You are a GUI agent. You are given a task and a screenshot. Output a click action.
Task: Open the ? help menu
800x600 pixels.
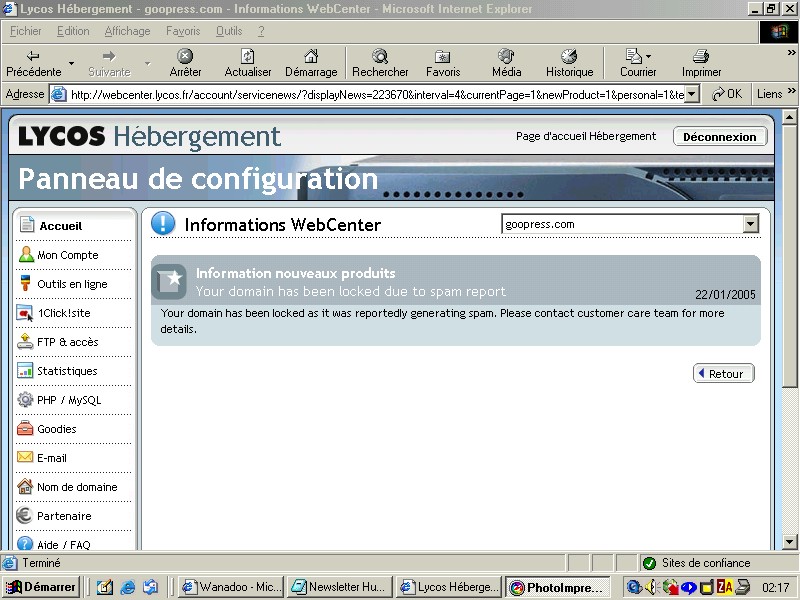(x=261, y=31)
